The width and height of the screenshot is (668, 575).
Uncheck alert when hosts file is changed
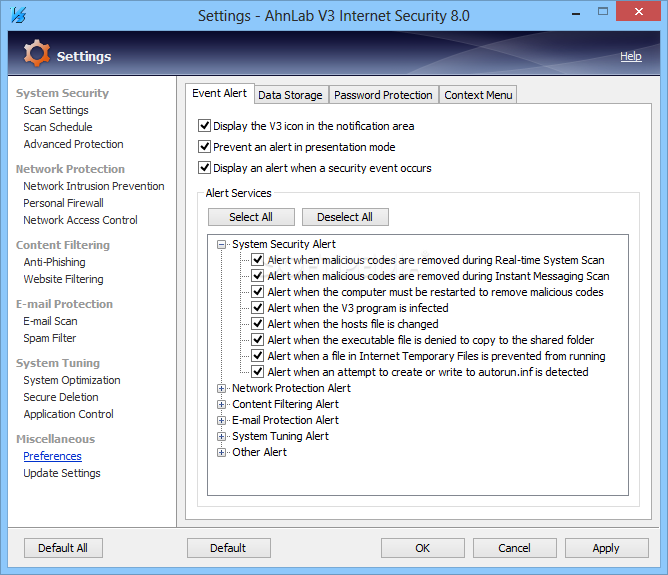point(257,323)
